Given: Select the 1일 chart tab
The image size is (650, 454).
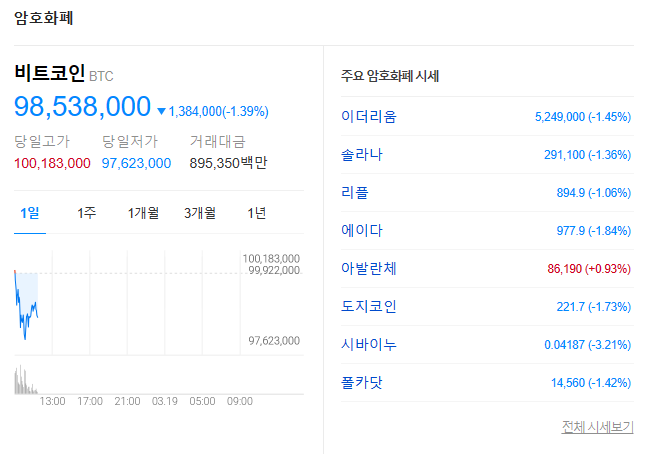Looking at the screenshot, I should pos(30,213).
